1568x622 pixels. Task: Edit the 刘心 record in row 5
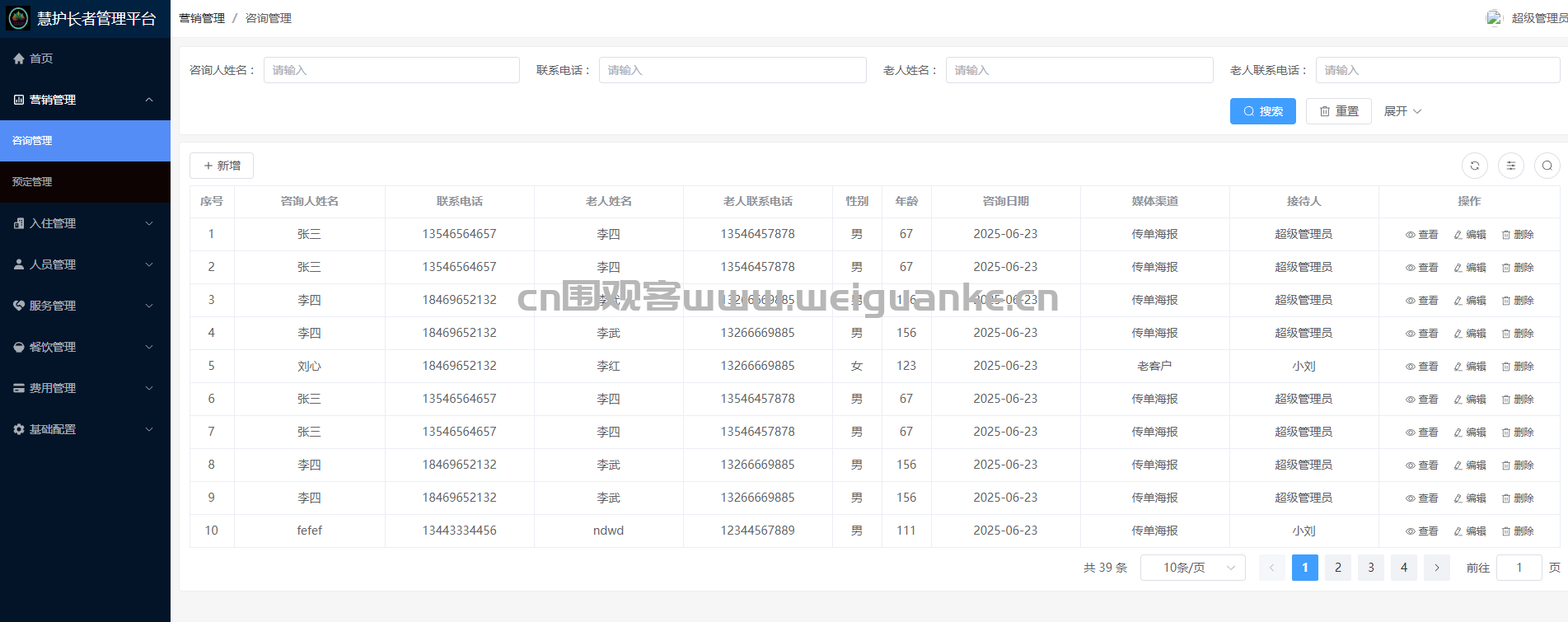coord(1470,367)
